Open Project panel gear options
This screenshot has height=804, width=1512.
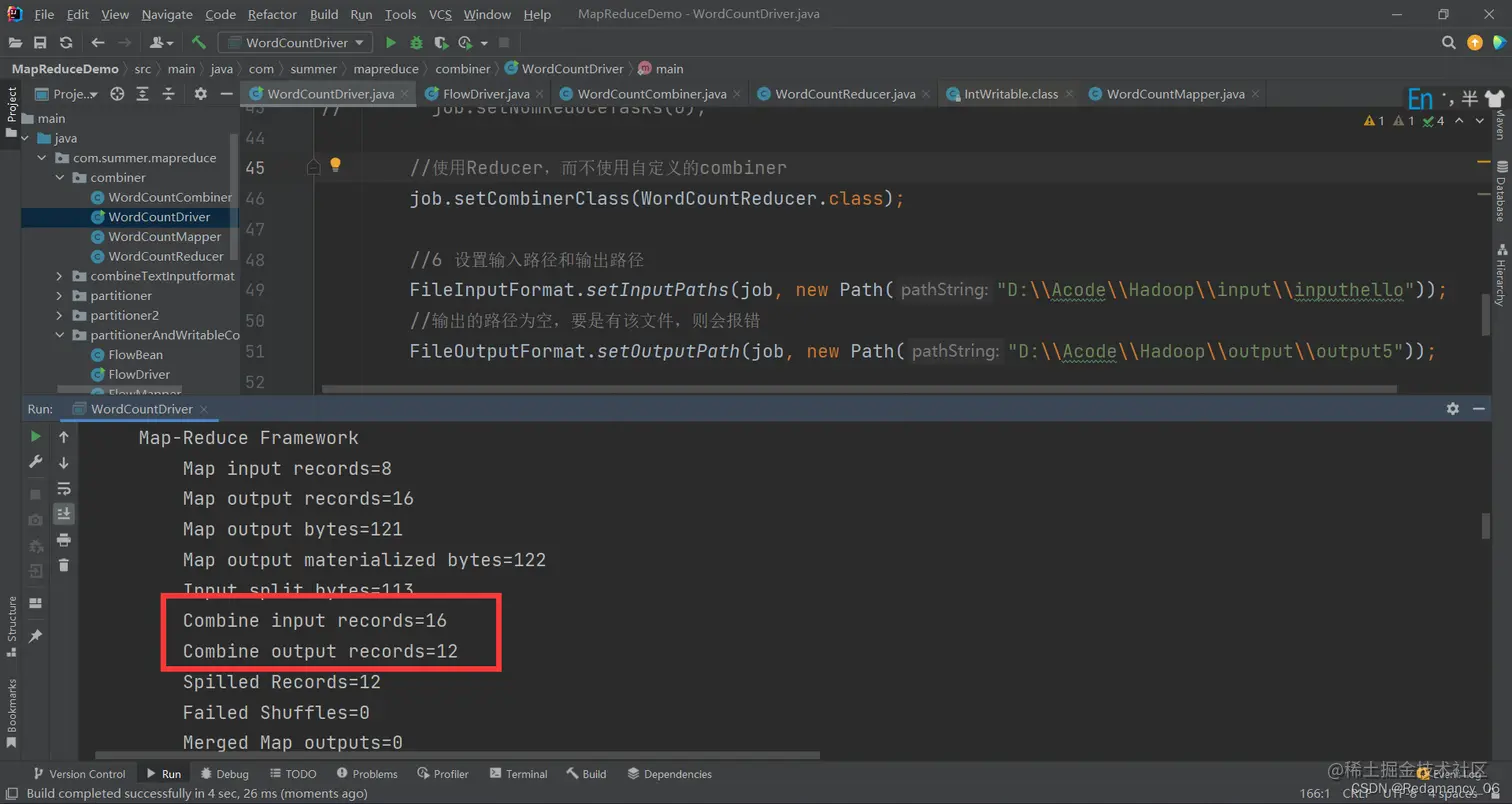coord(200,94)
